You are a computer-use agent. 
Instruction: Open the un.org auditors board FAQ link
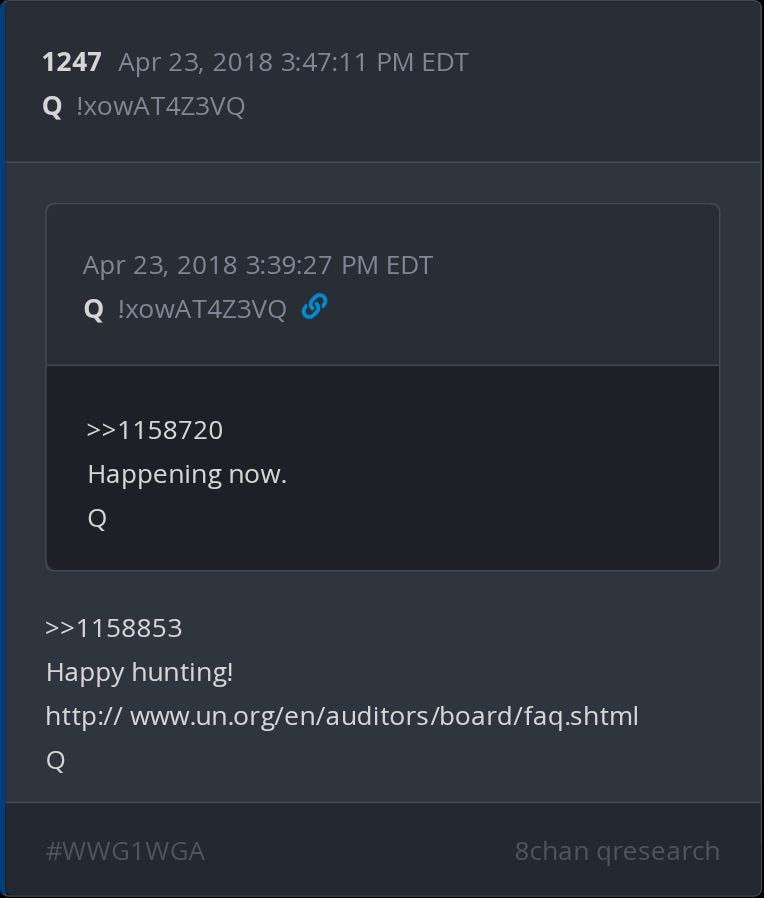[342, 716]
